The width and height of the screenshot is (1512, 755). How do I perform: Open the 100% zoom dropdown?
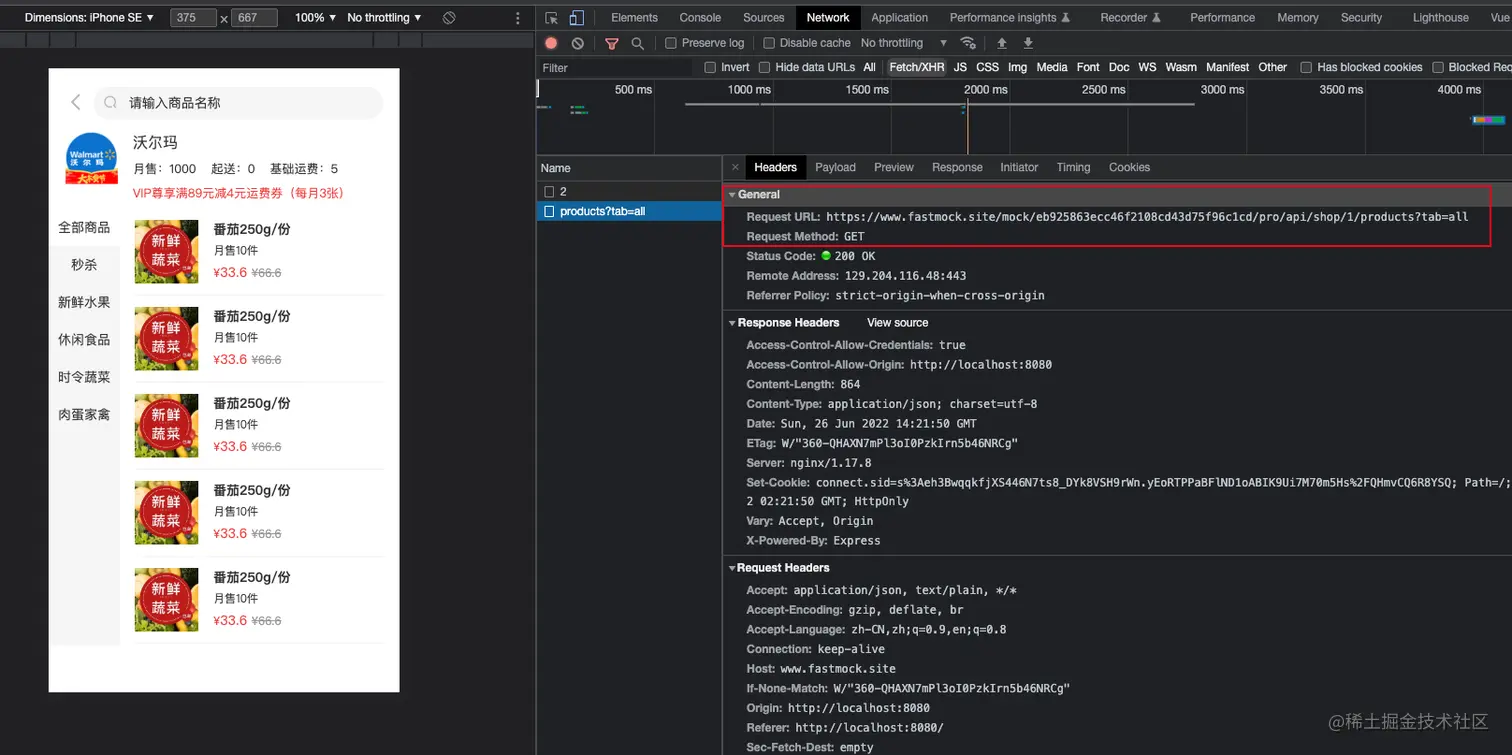coord(316,18)
